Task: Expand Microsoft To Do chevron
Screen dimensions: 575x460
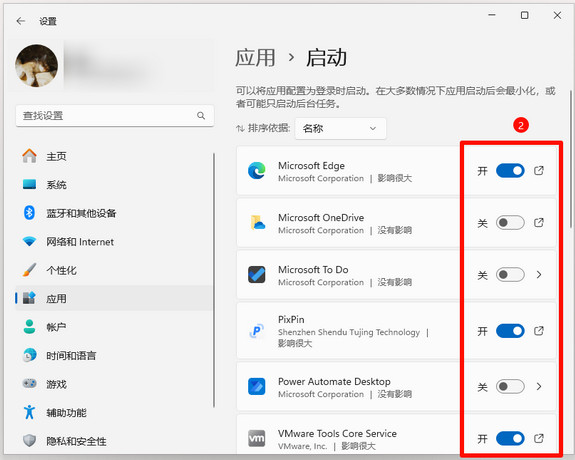Action: coord(539,274)
